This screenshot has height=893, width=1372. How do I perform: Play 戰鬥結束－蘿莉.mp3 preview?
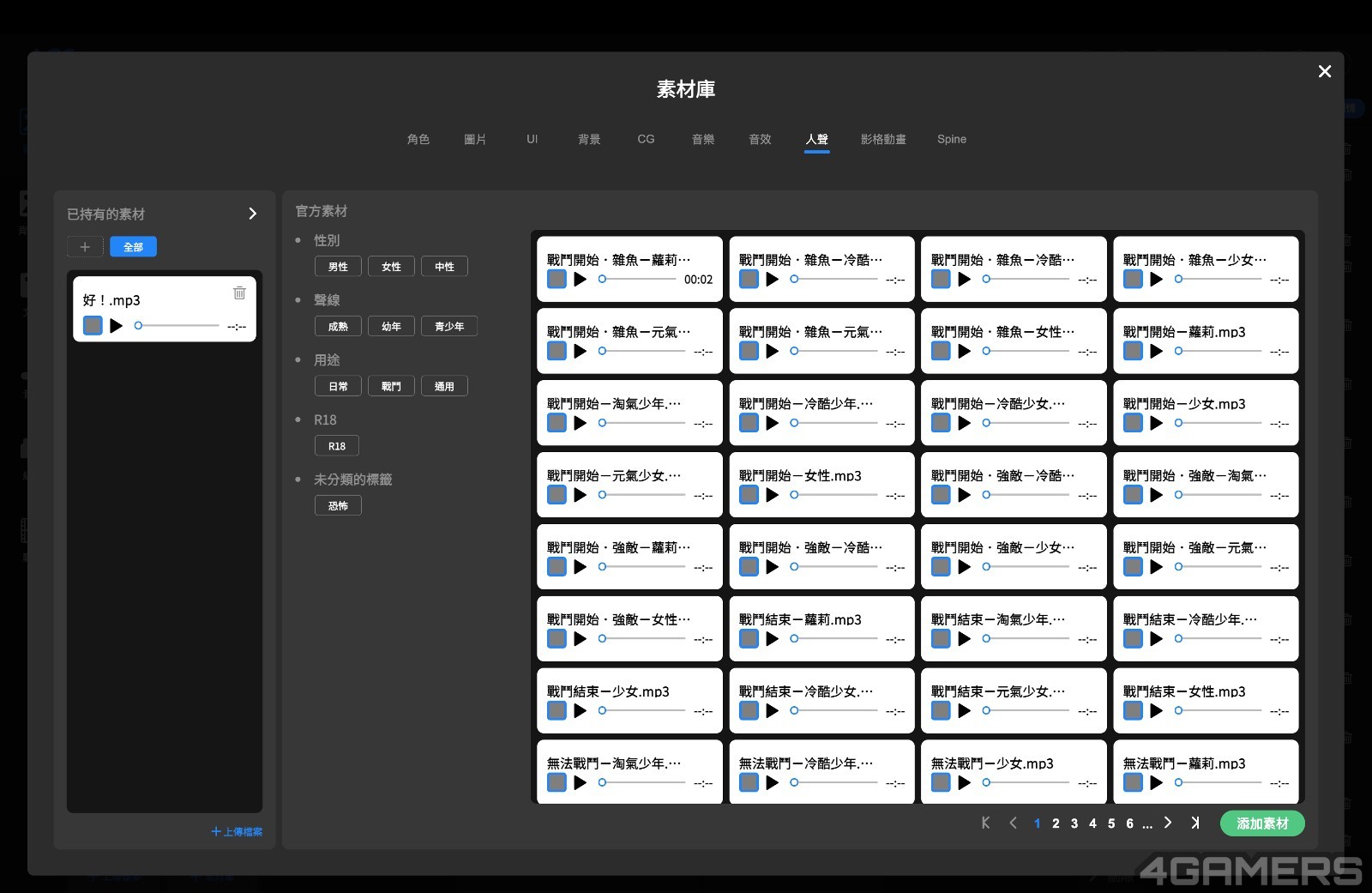[x=773, y=639]
